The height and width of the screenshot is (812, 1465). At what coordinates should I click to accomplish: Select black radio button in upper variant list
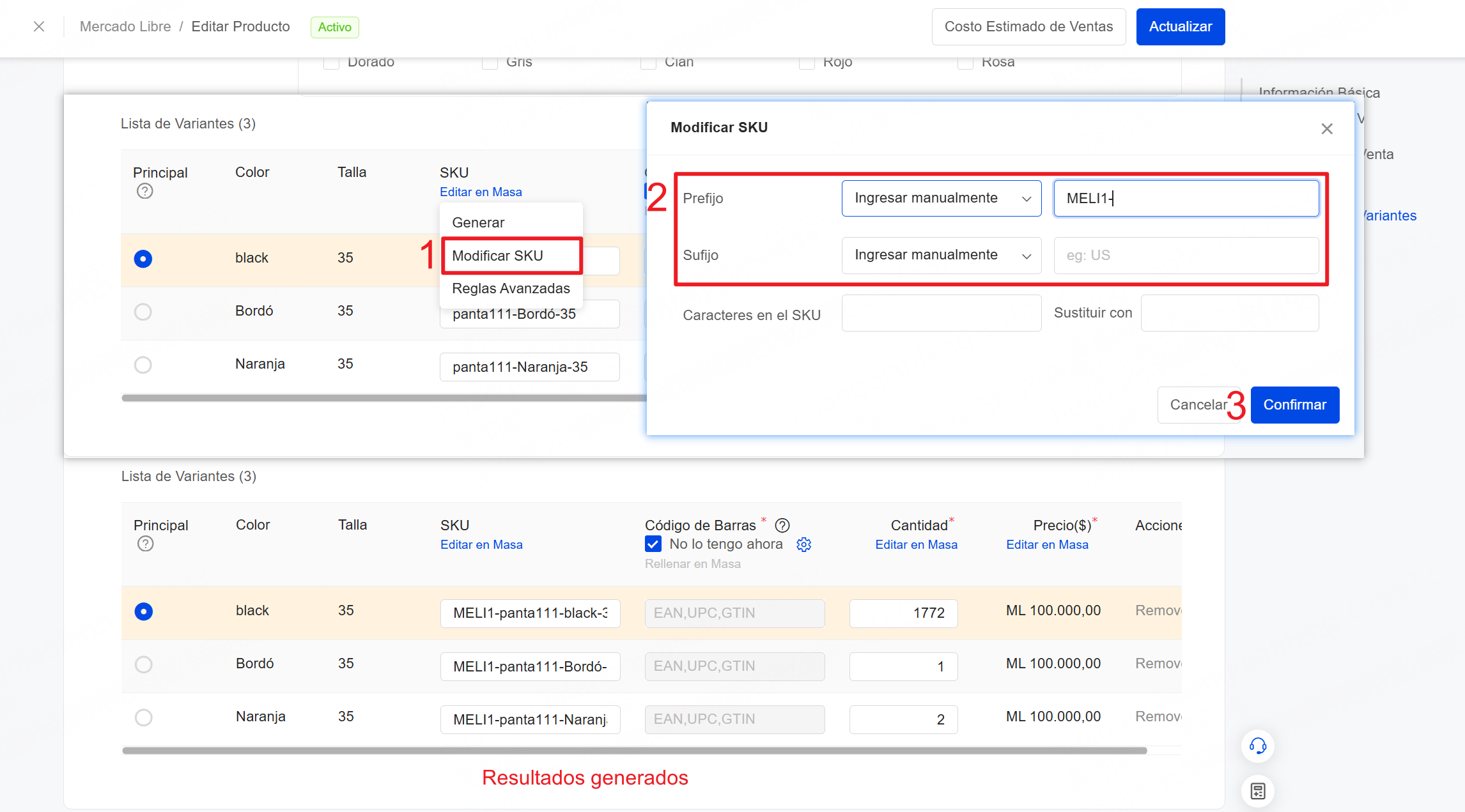coord(143,259)
